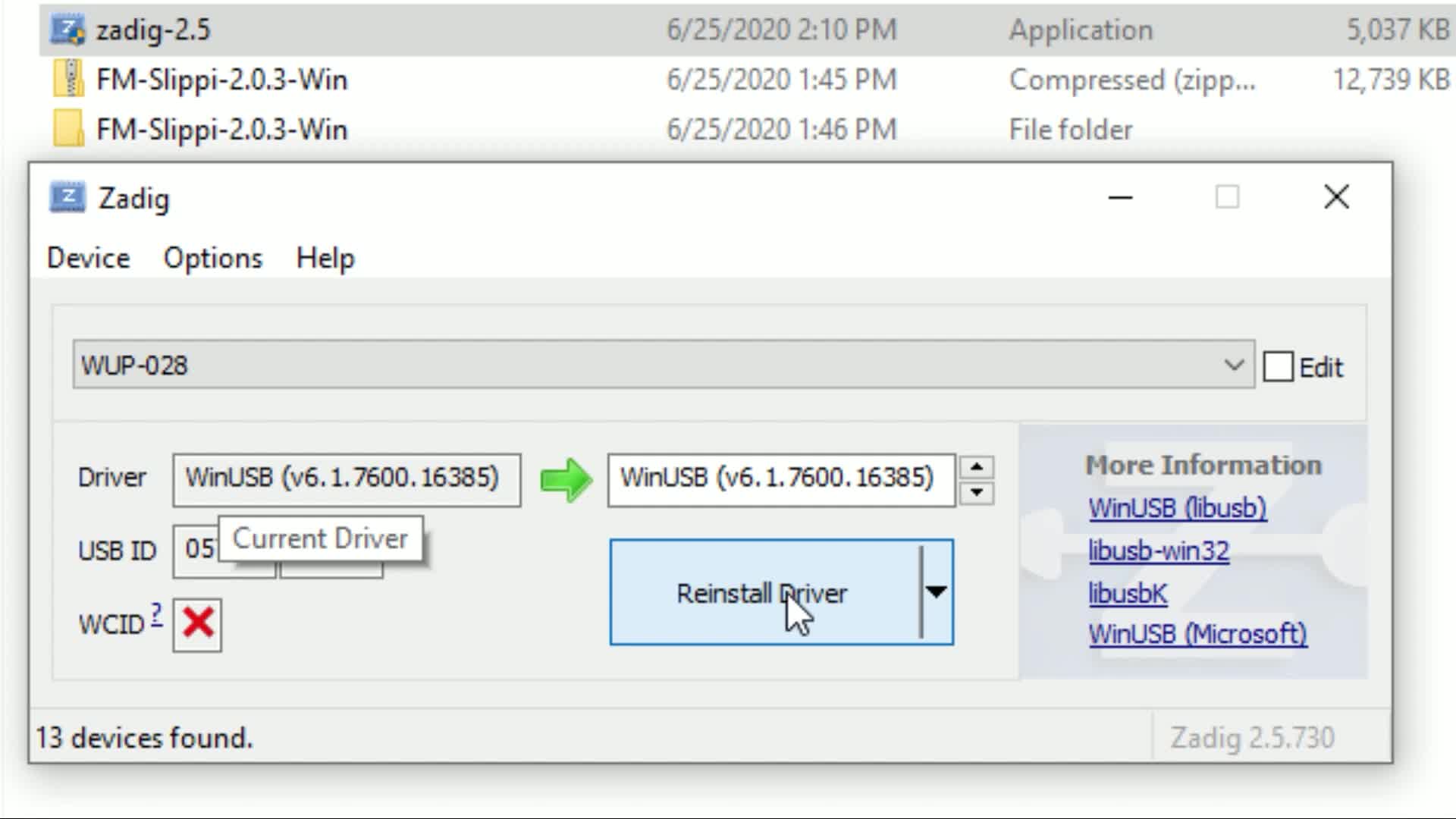Toggle the Edit checkbox next to device name

tap(1278, 366)
